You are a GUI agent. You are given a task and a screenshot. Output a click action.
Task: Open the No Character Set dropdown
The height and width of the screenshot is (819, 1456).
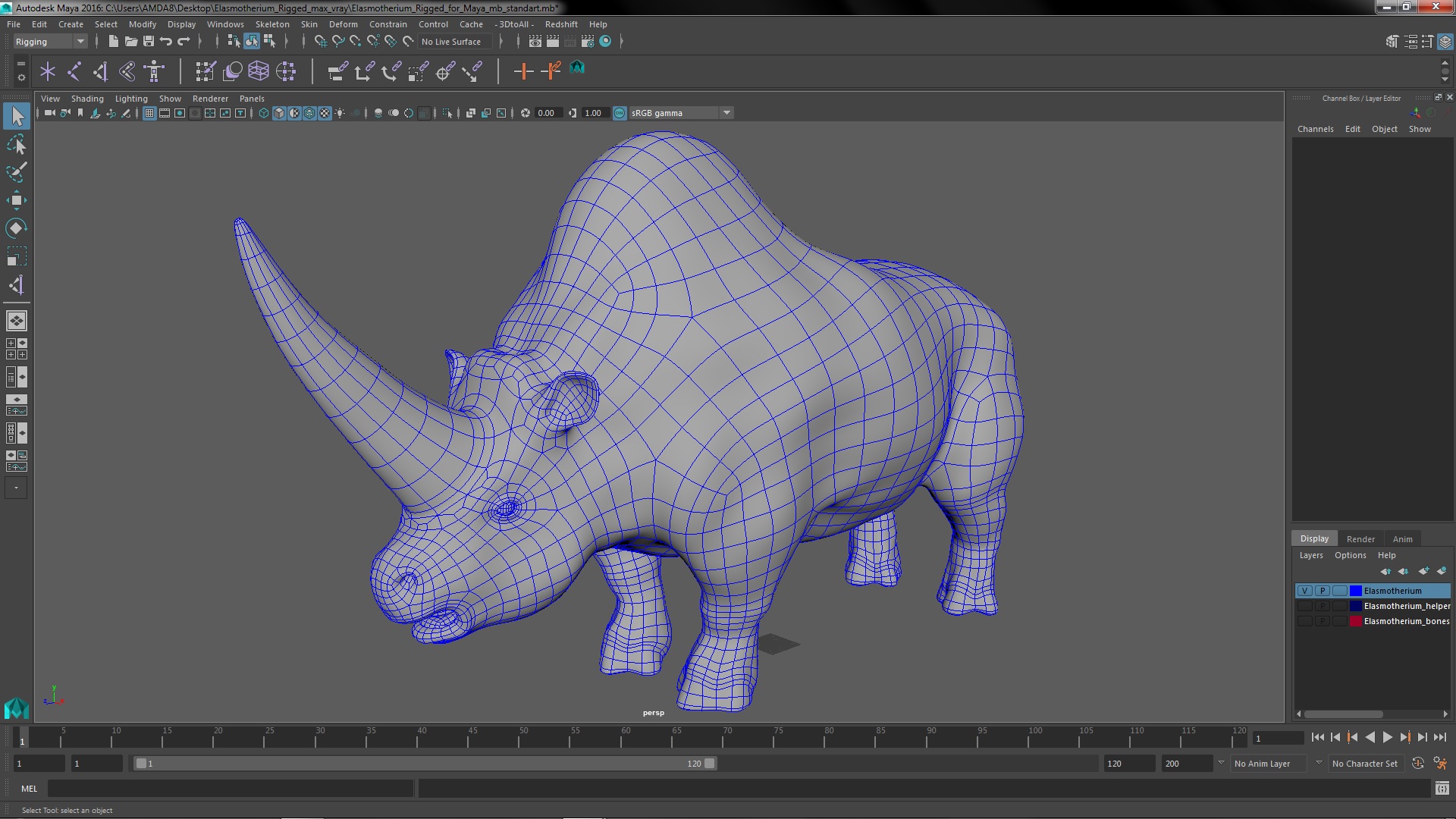pyautogui.click(x=1365, y=764)
